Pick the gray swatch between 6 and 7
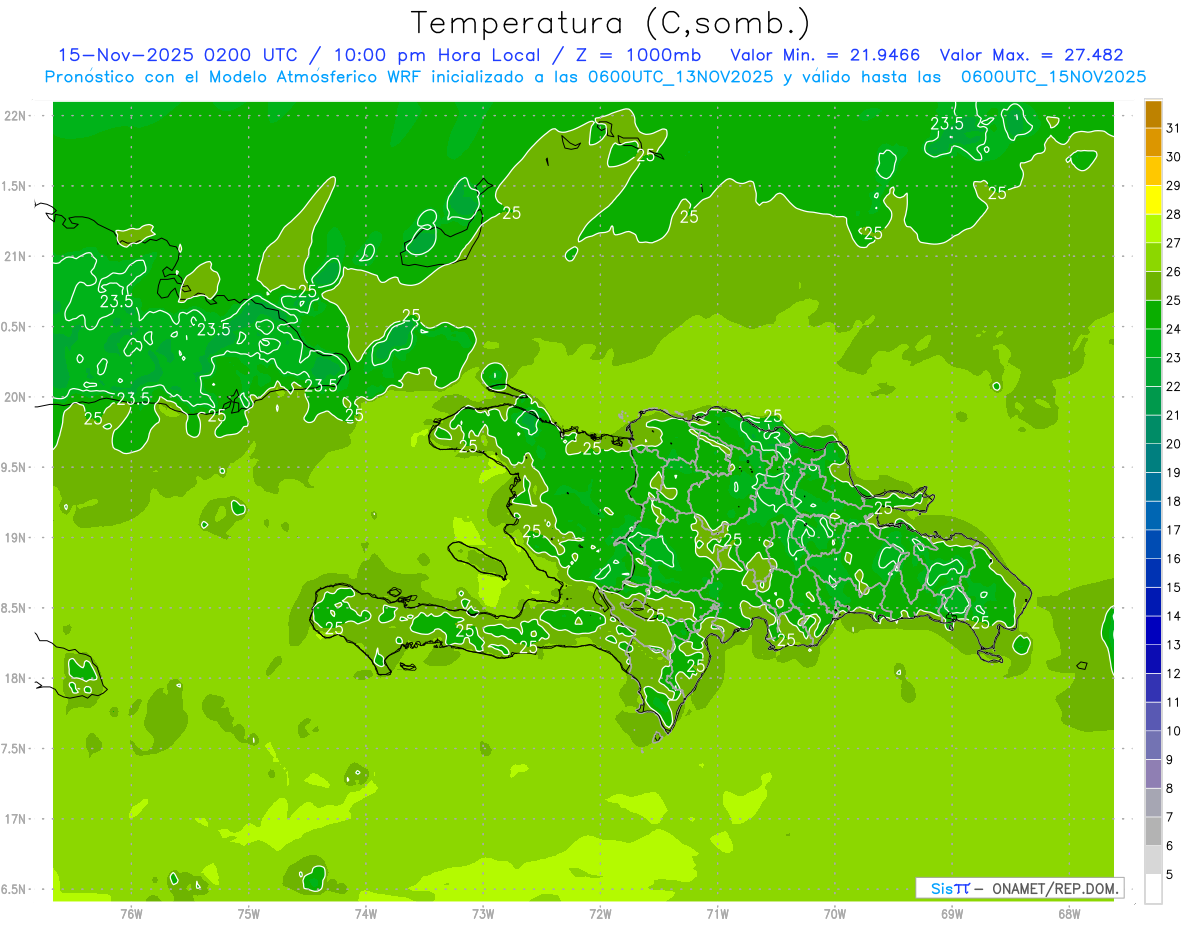 click(1153, 831)
